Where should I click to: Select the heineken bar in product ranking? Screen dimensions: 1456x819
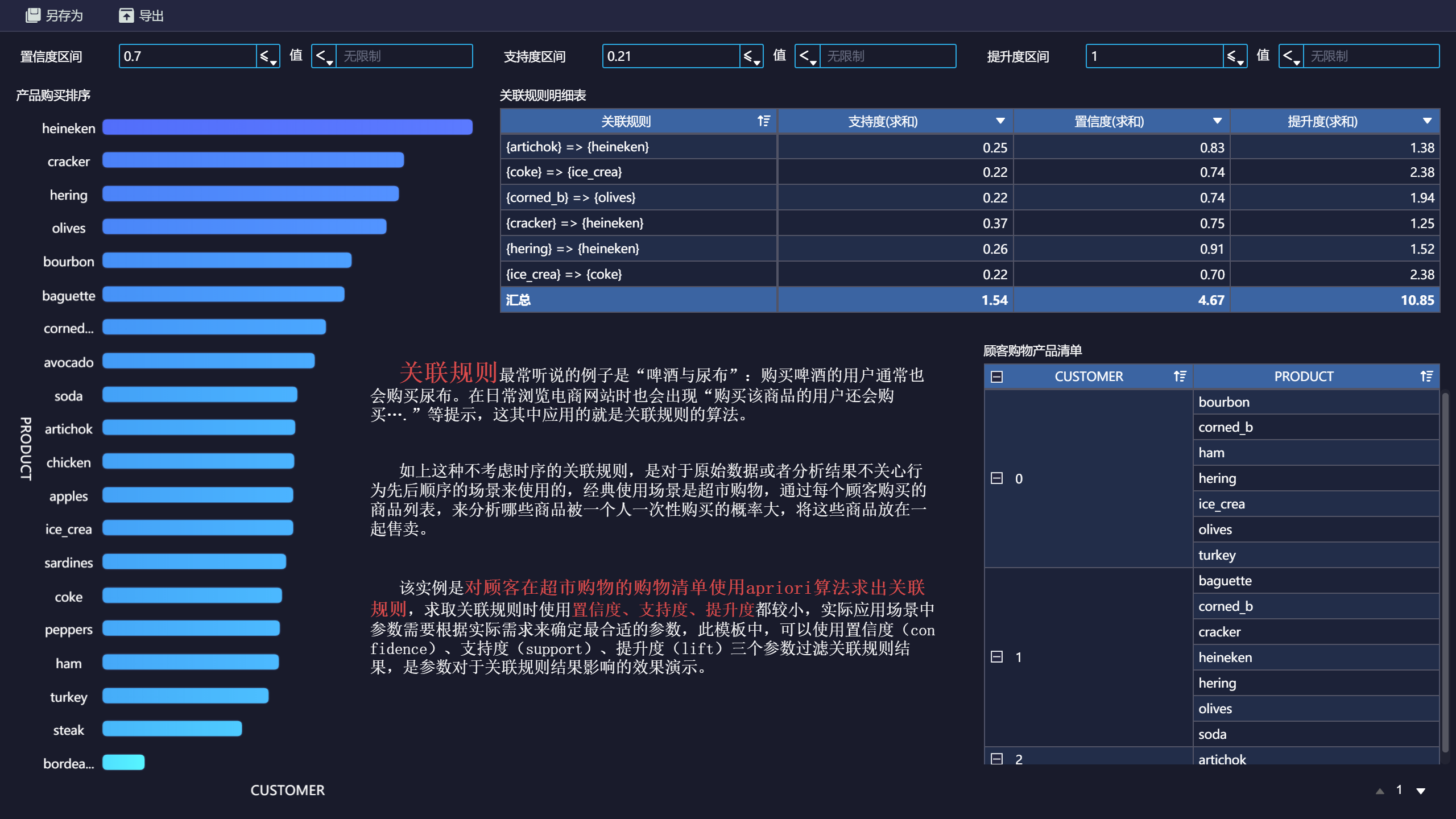coord(289,128)
